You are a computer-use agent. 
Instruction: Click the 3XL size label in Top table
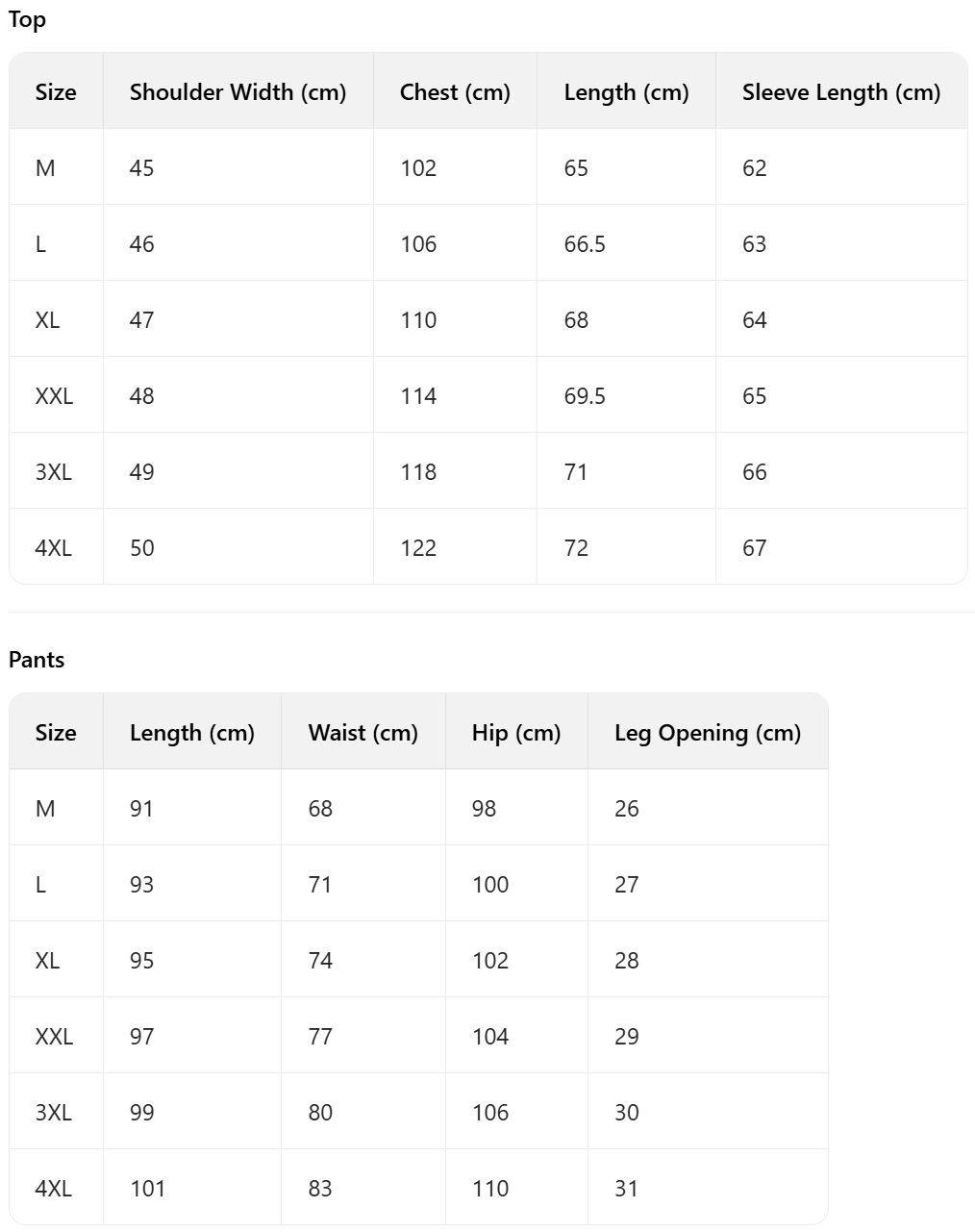[x=53, y=472]
